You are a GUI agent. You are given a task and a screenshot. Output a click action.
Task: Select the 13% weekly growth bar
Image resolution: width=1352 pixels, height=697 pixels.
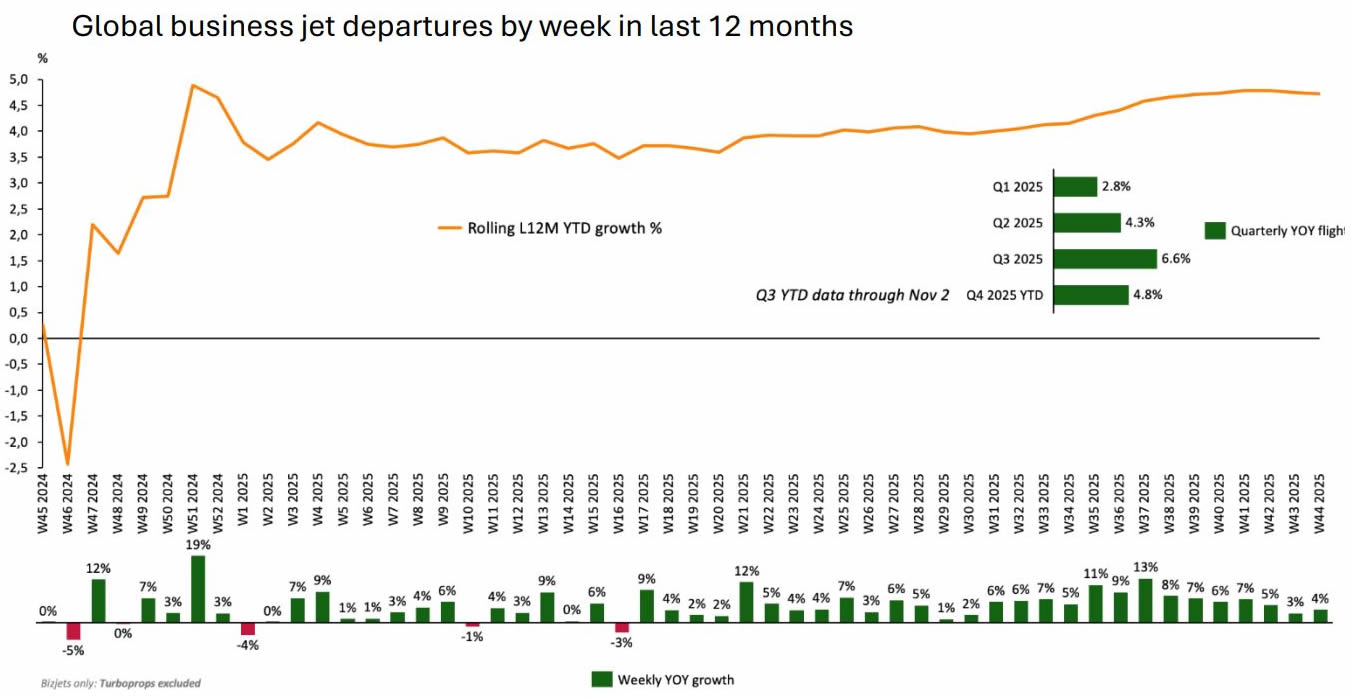coord(1146,600)
